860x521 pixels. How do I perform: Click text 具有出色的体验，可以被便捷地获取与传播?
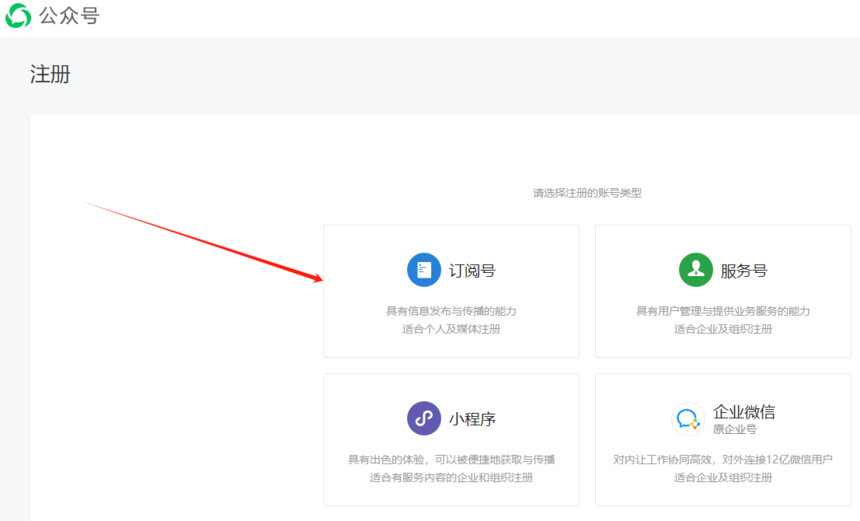tap(451, 460)
